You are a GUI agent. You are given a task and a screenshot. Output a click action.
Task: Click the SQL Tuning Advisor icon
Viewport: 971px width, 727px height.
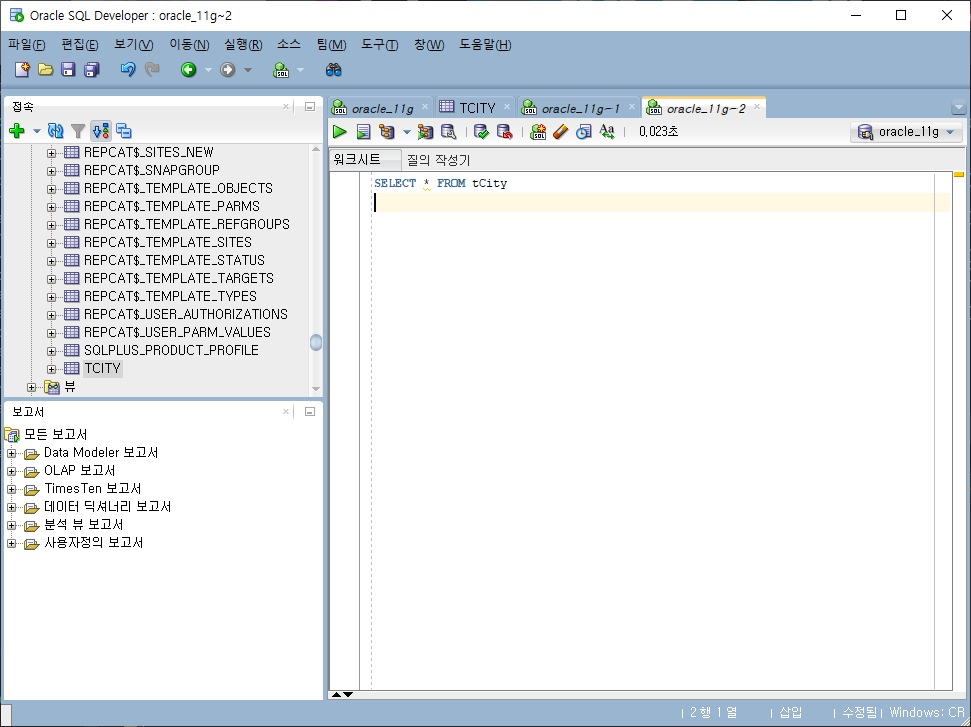[x=448, y=131]
